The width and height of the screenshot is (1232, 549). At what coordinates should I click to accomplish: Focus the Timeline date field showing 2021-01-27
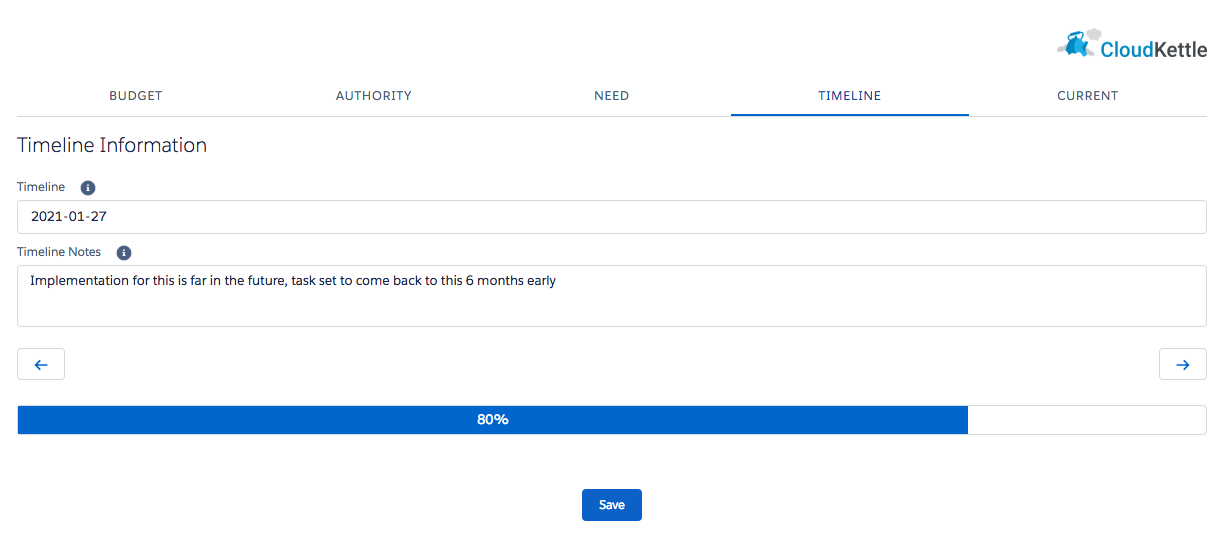coord(611,217)
